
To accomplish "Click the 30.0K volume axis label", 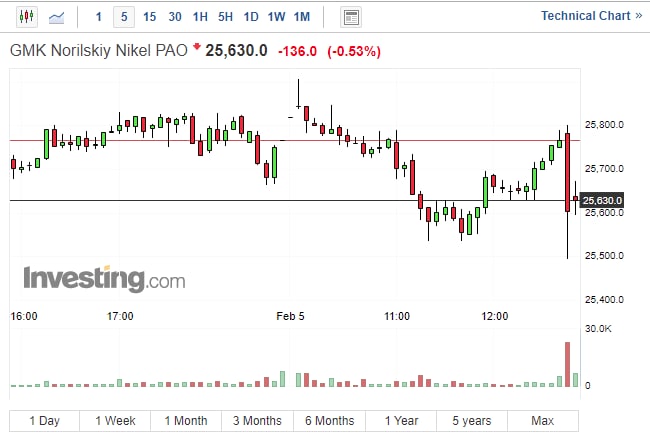I will point(598,329).
